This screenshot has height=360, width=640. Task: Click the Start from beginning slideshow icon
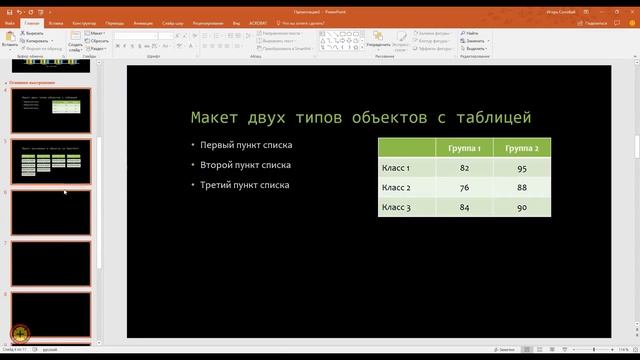click(40, 12)
